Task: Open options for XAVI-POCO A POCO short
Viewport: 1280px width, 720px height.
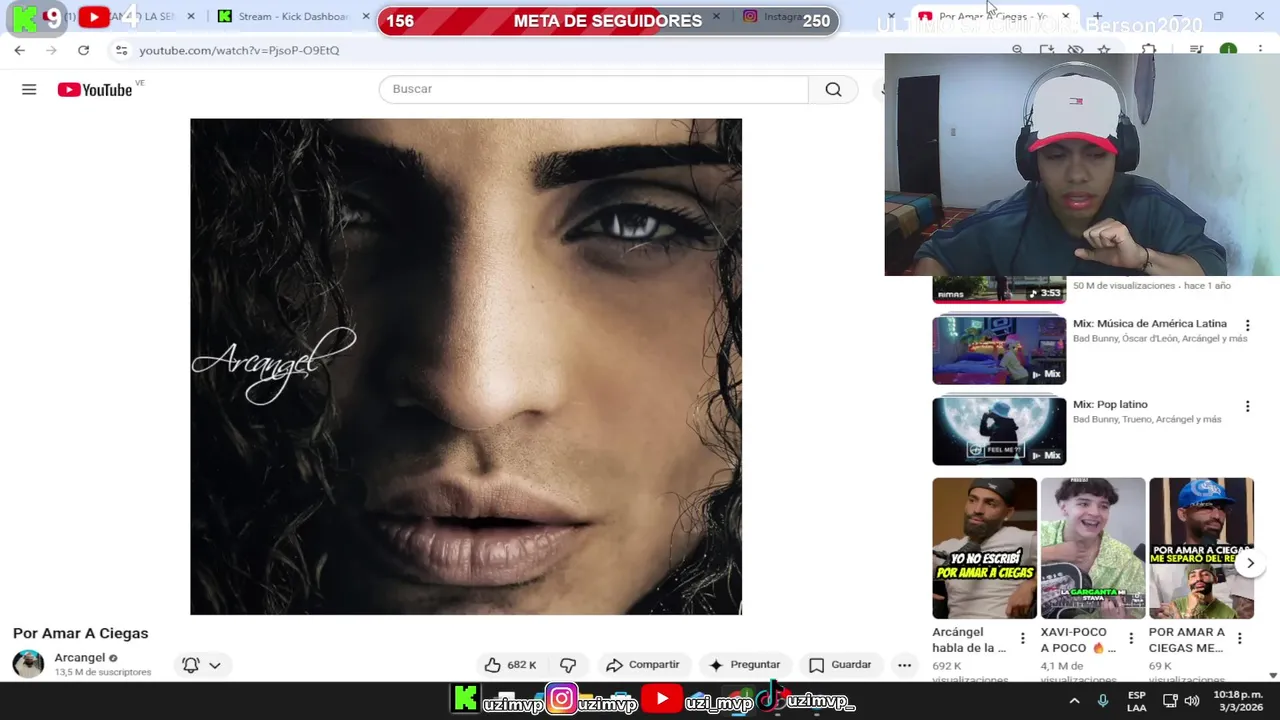Action: (x=1131, y=638)
